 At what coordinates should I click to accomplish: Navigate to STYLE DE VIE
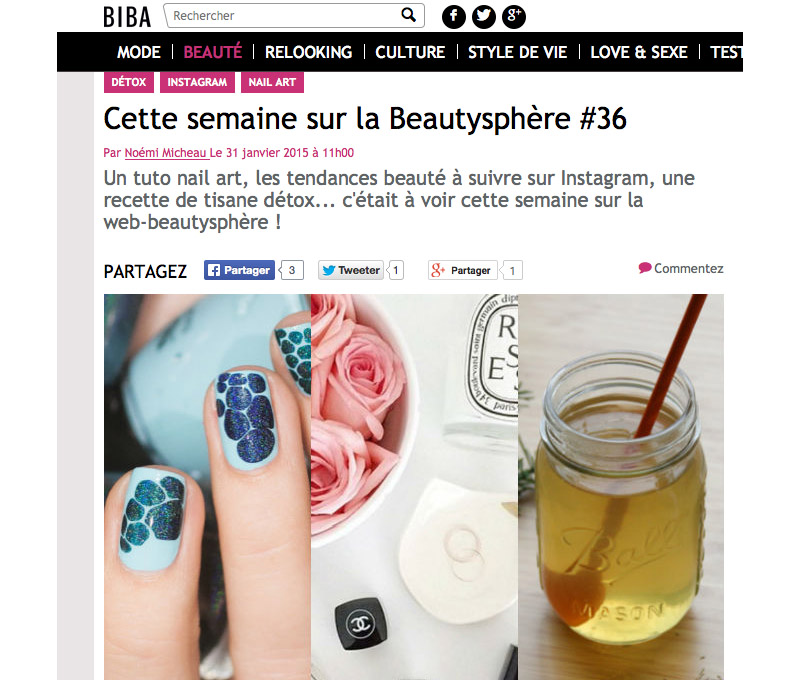coord(517,52)
